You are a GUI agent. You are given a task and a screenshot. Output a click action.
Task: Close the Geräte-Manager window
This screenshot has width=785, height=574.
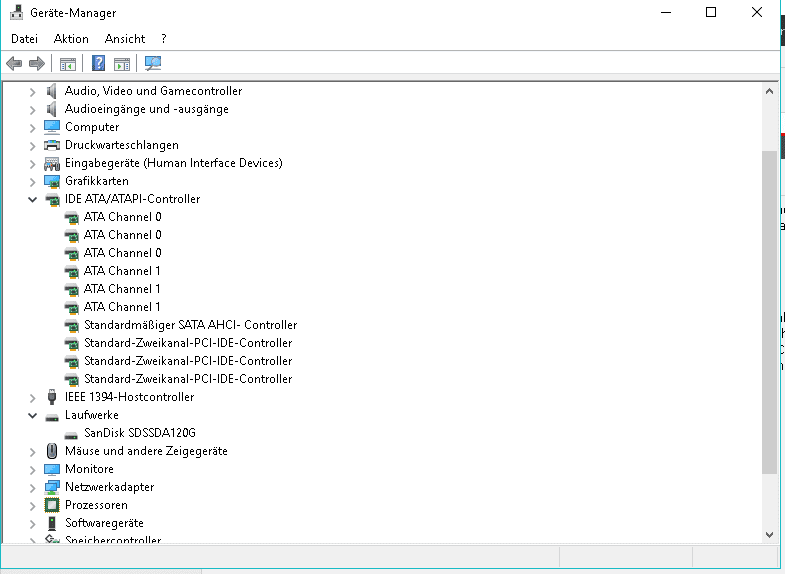click(x=757, y=12)
